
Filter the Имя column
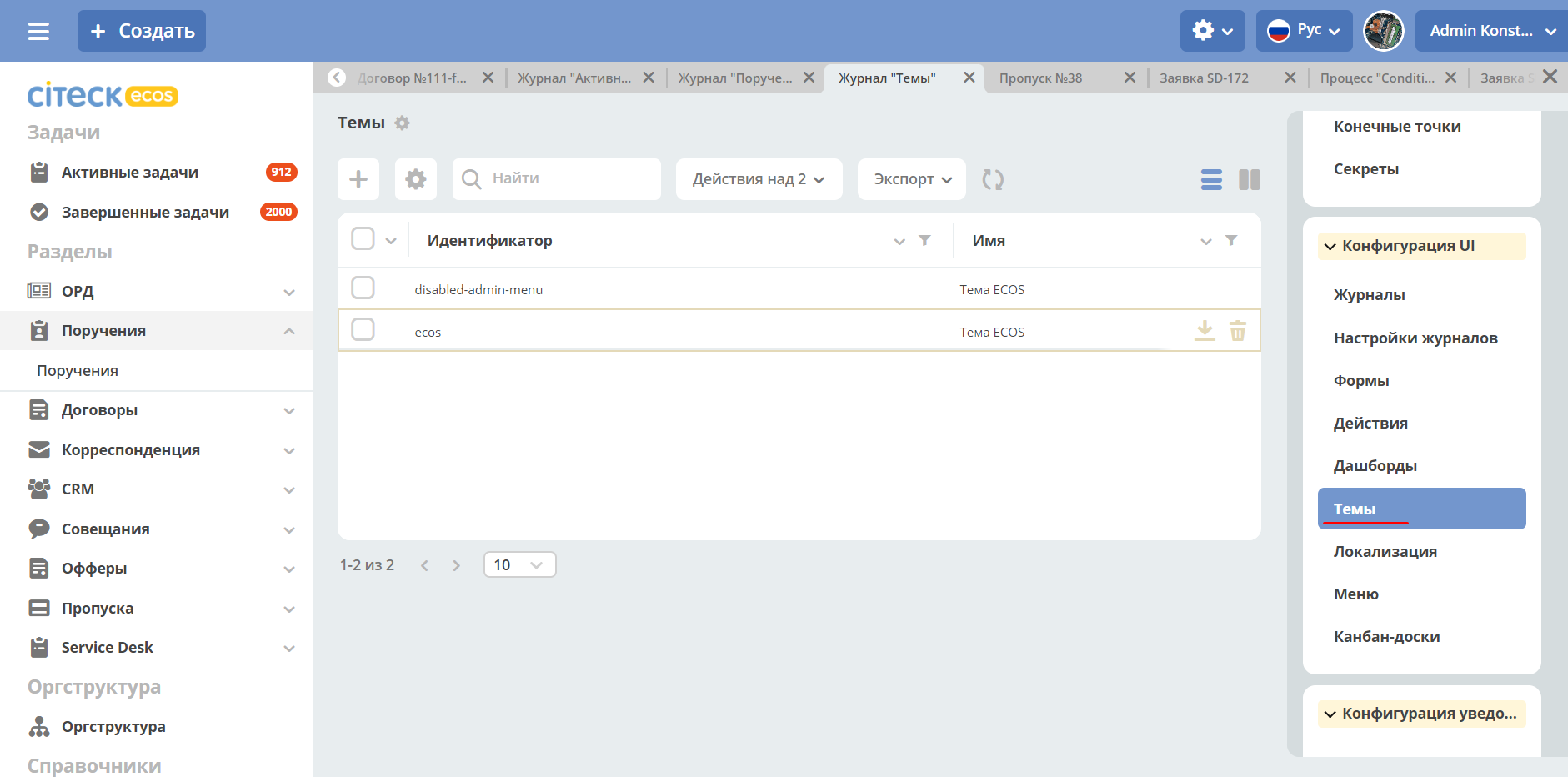coord(1231,240)
